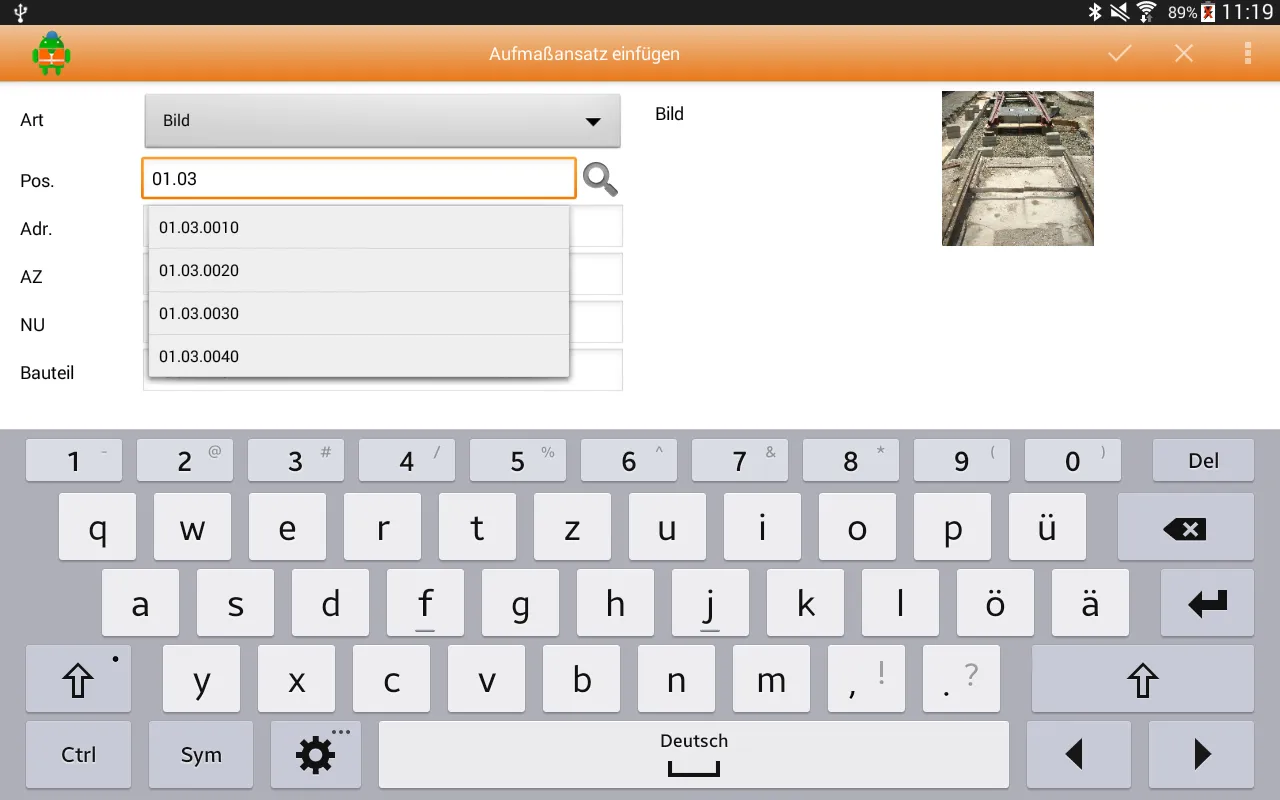Toggle the right Shift key
1280x800 pixels.
1142,680
